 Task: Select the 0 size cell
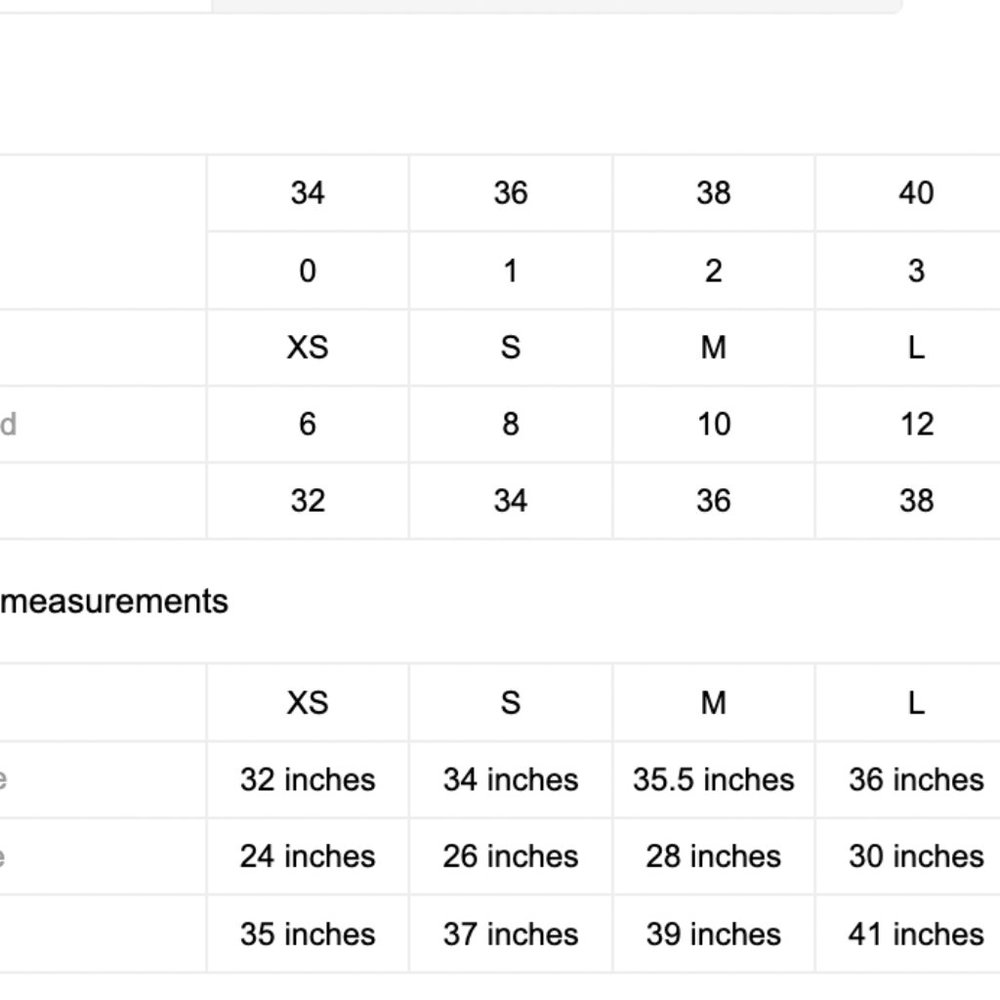[307, 270]
